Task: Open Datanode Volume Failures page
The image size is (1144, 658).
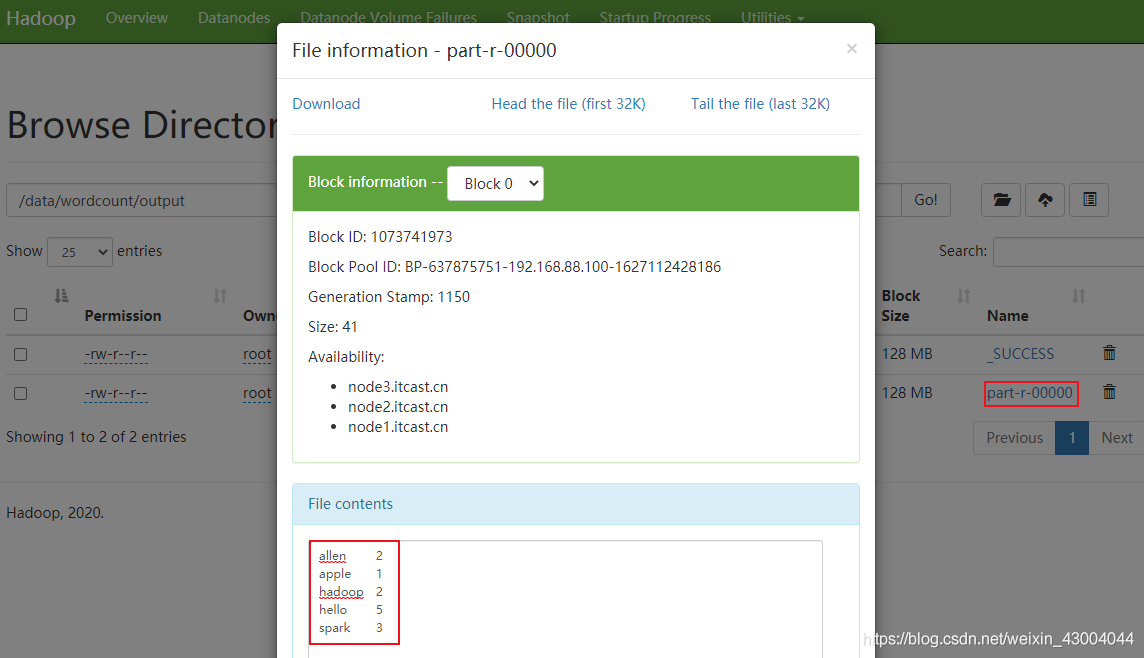Action: 388,18
